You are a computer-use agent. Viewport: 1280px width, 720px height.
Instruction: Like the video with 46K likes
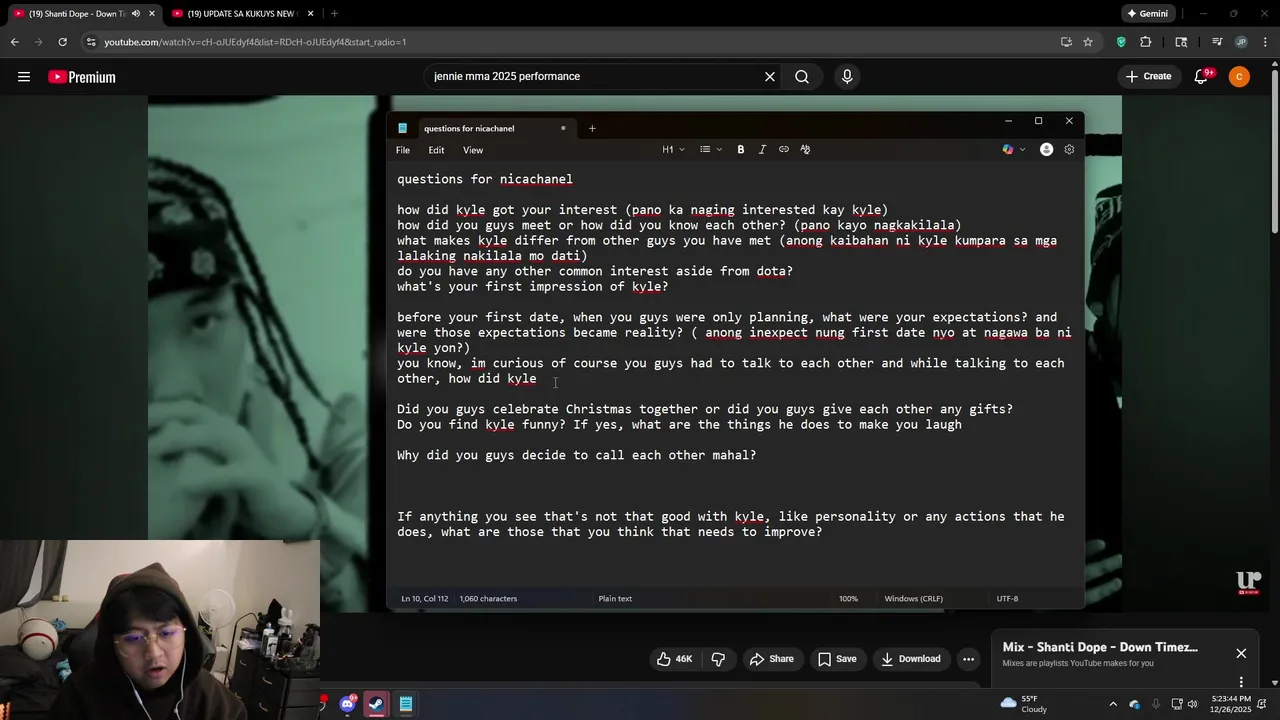[675, 659]
